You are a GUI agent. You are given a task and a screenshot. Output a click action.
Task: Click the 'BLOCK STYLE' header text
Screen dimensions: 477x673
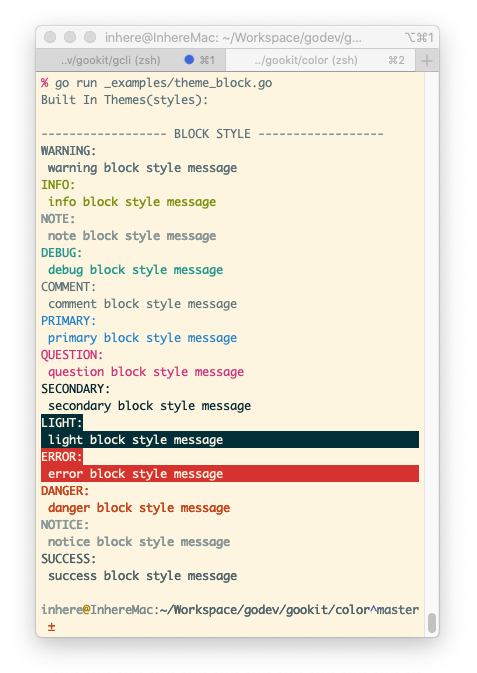point(212,134)
